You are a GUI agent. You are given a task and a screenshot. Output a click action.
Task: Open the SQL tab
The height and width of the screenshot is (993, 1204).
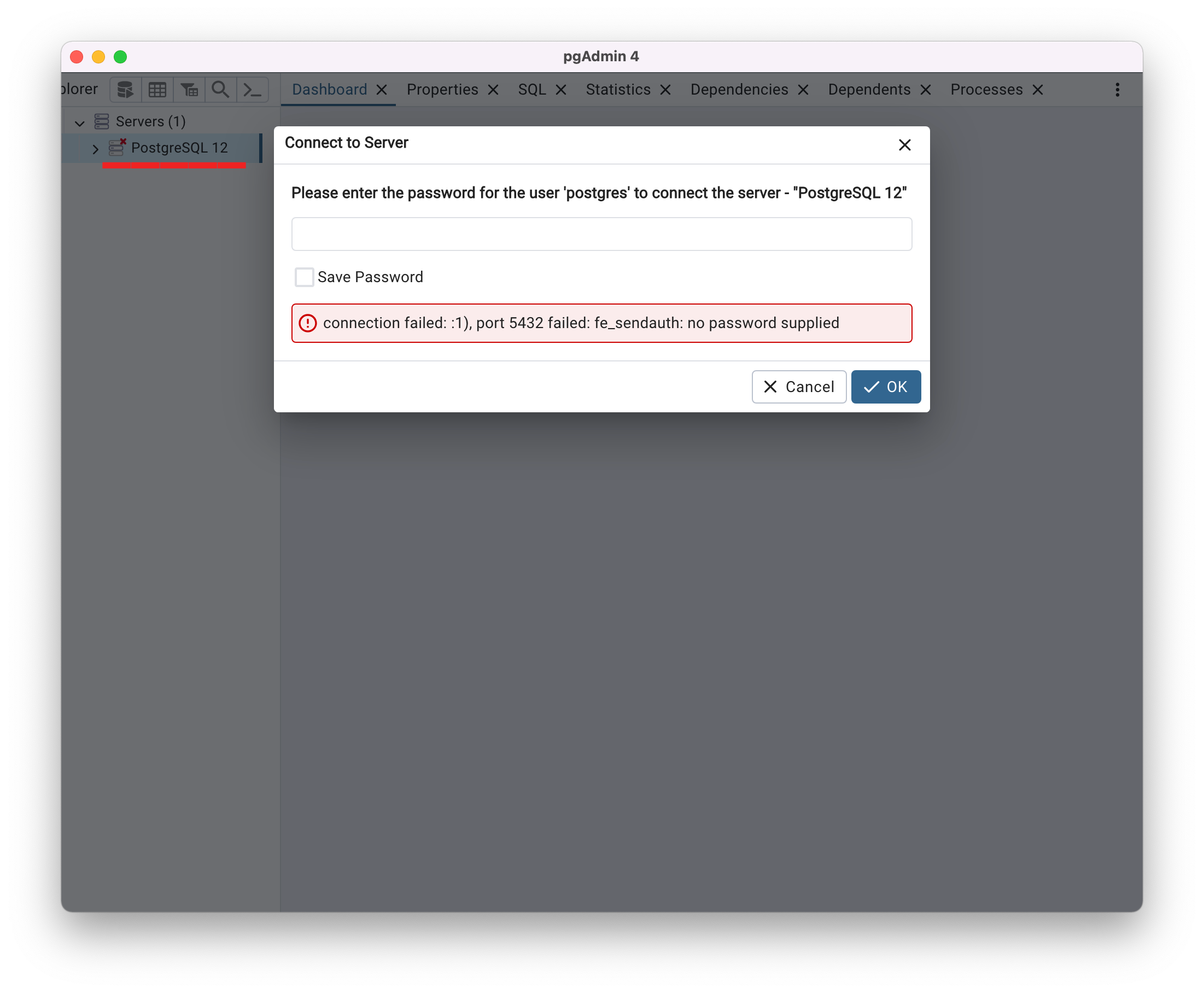pos(532,90)
